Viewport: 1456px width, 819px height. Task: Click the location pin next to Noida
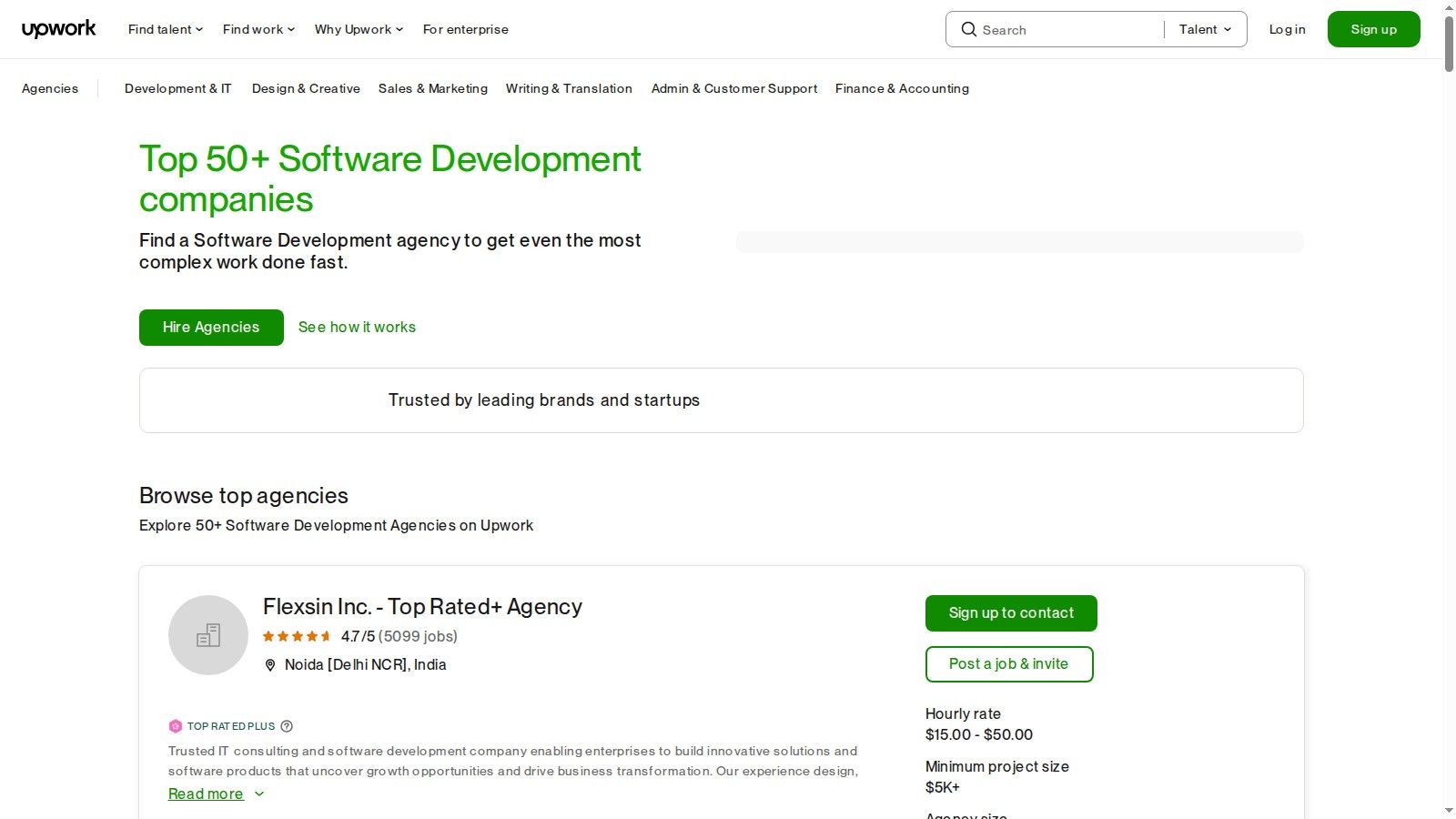pos(270,664)
